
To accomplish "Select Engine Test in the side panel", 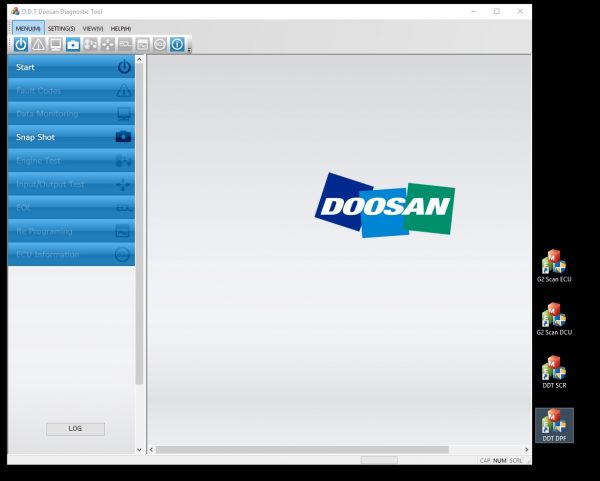I will pos(71,161).
